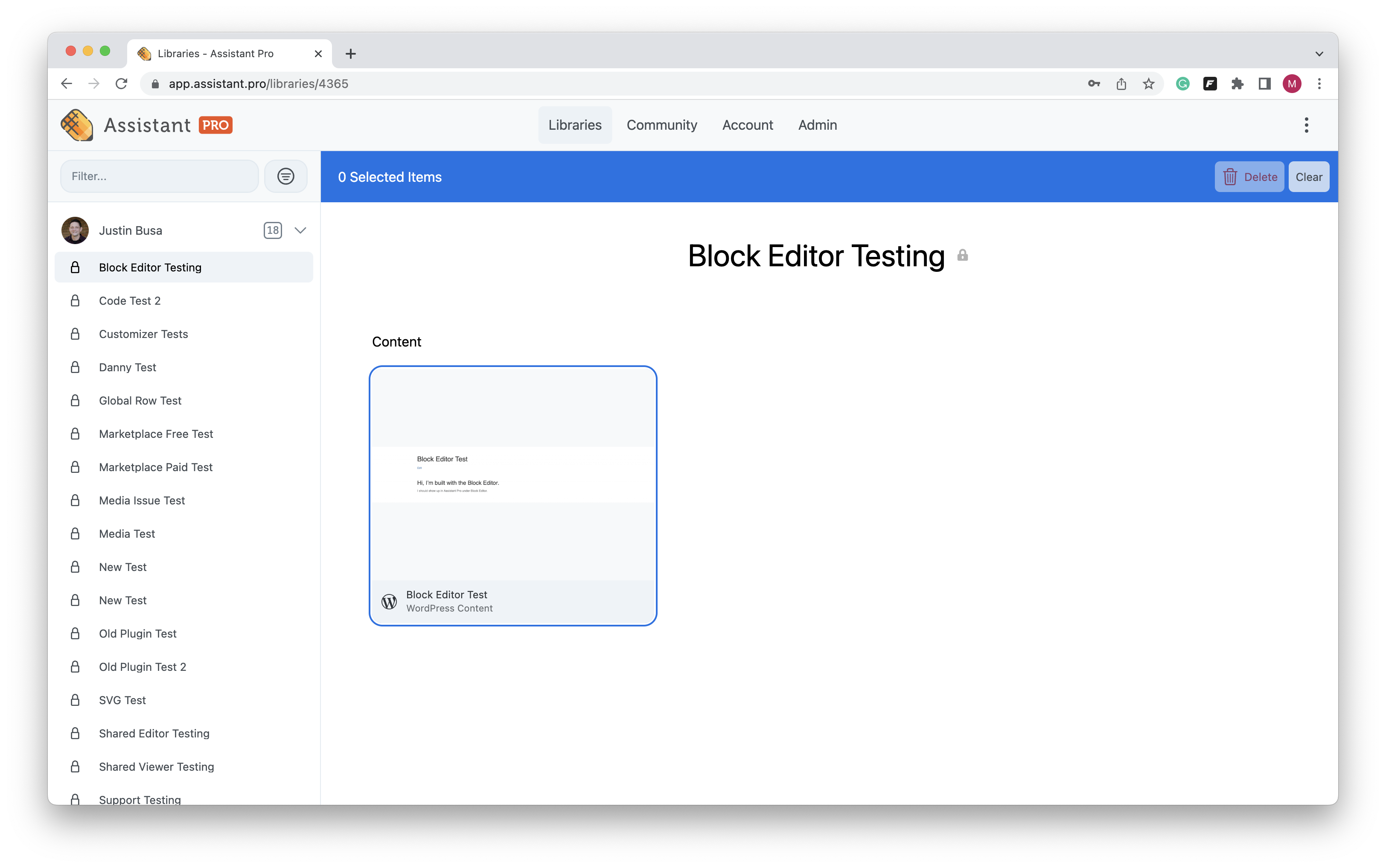Expand Justin Busa's library dropdown
The height and width of the screenshot is (868, 1386).
click(300, 230)
